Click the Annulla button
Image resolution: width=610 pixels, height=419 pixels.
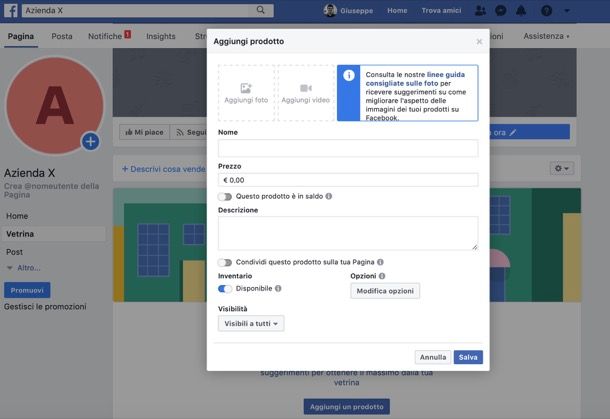433,357
